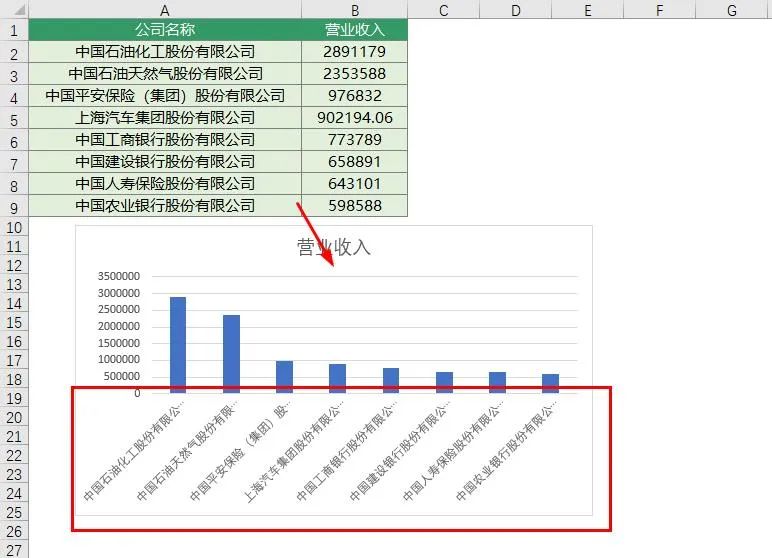772x558 pixels.
Task: Click the rotated axis label 上海汽车集团股份有限公…
Action: point(293,450)
